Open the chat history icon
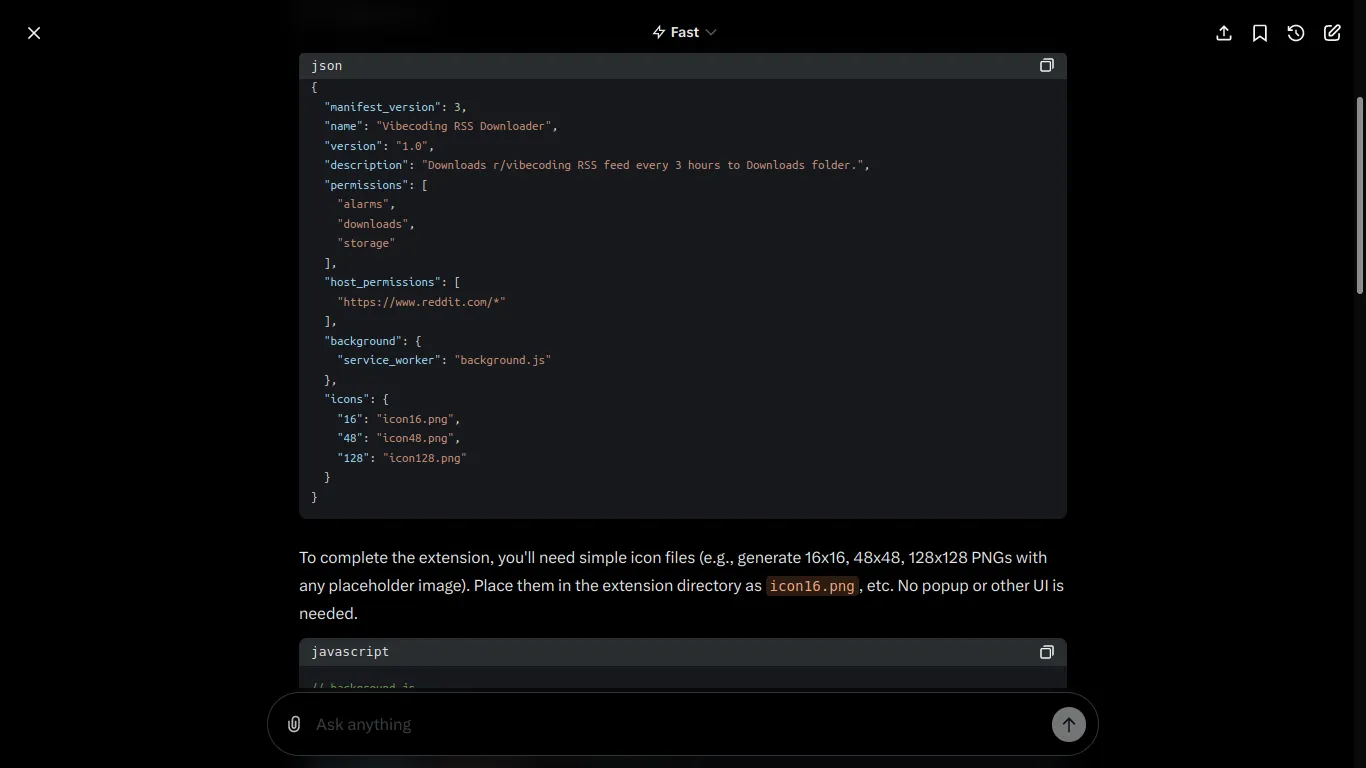The width and height of the screenshot is (1366, 768). (1296, 33)
